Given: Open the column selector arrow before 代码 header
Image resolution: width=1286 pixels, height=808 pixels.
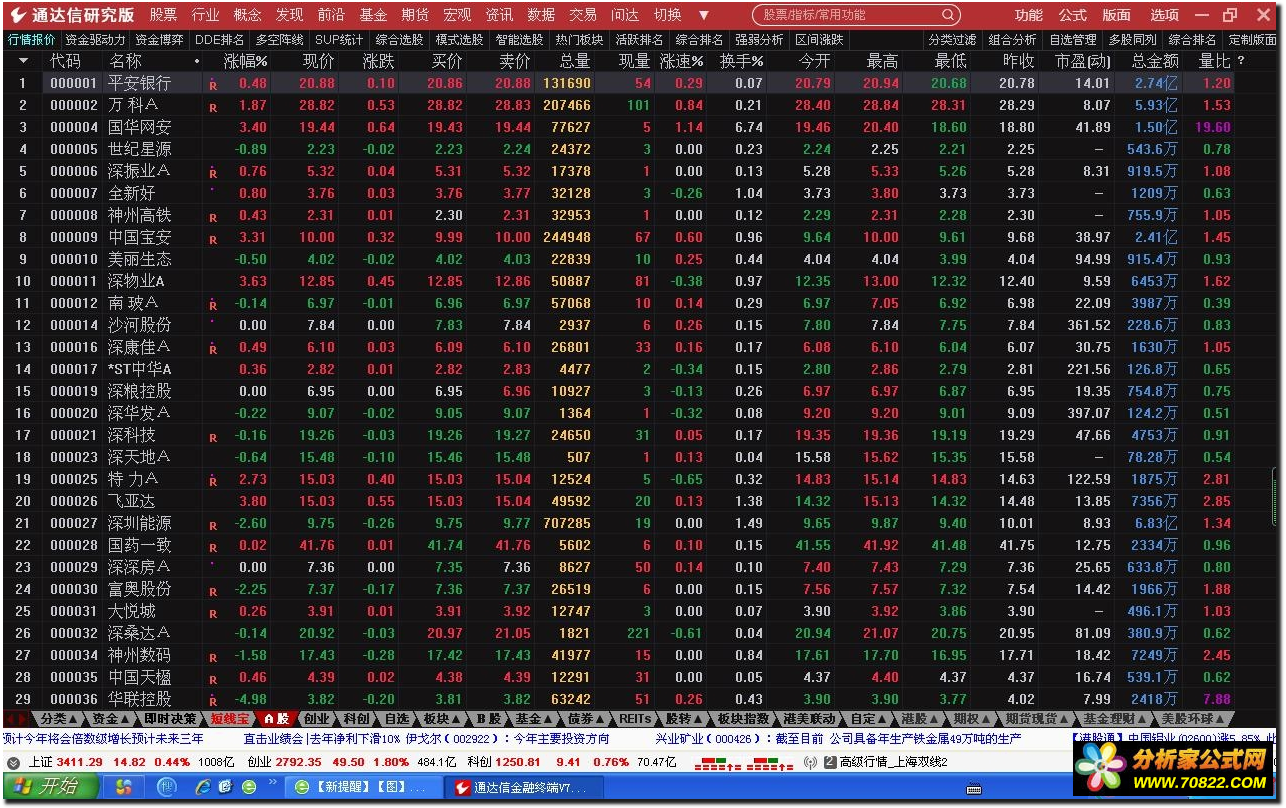Looking at the screenshot, I should 23,61.
